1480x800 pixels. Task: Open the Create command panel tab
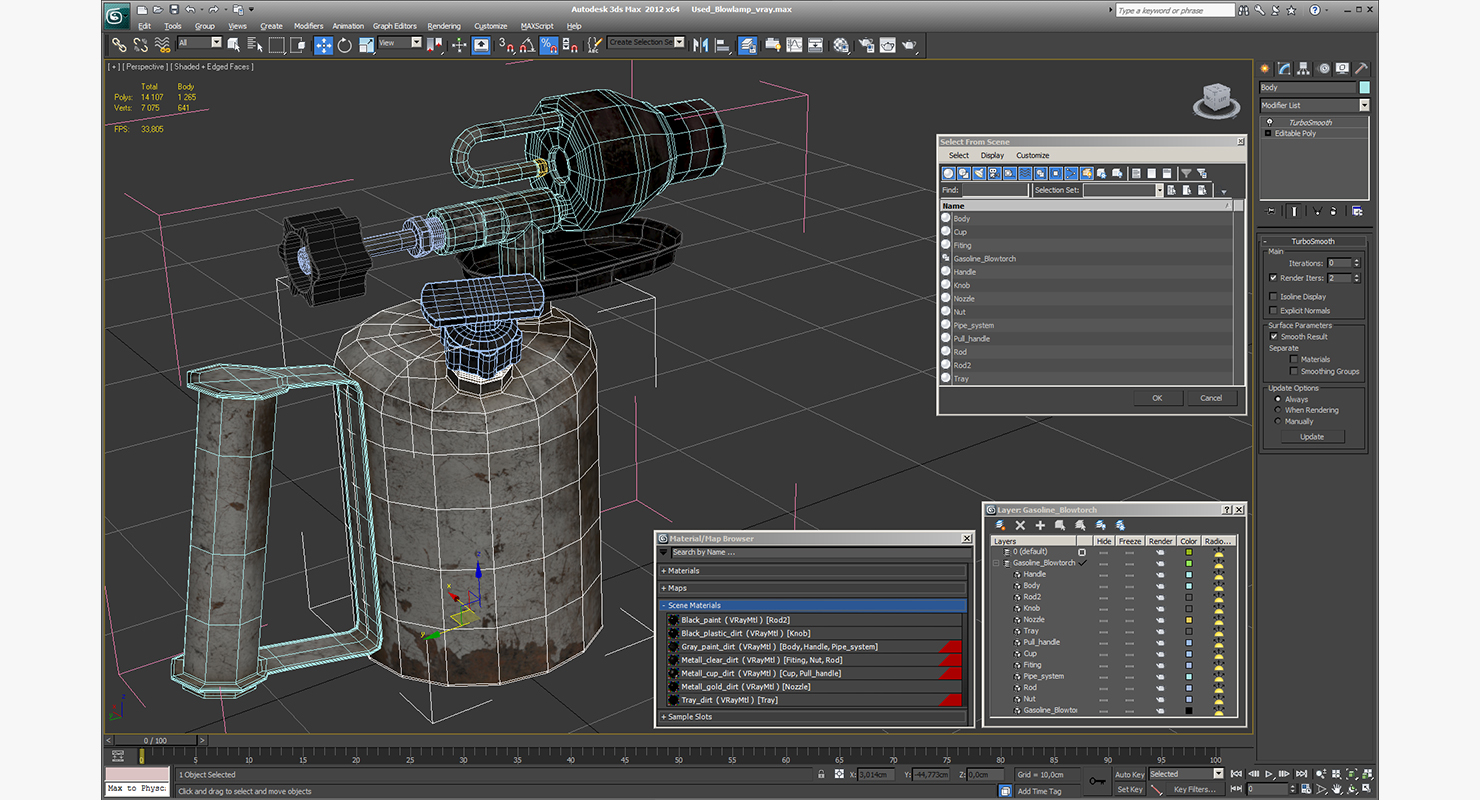click(1265, 69)
